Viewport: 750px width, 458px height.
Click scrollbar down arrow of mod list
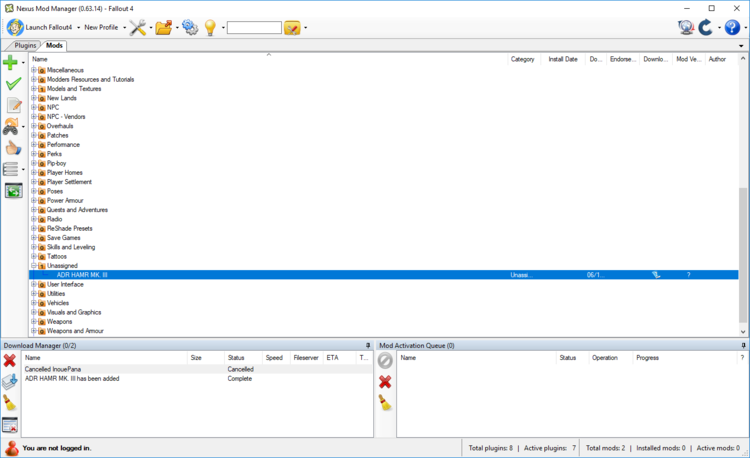tap(743, 332)
